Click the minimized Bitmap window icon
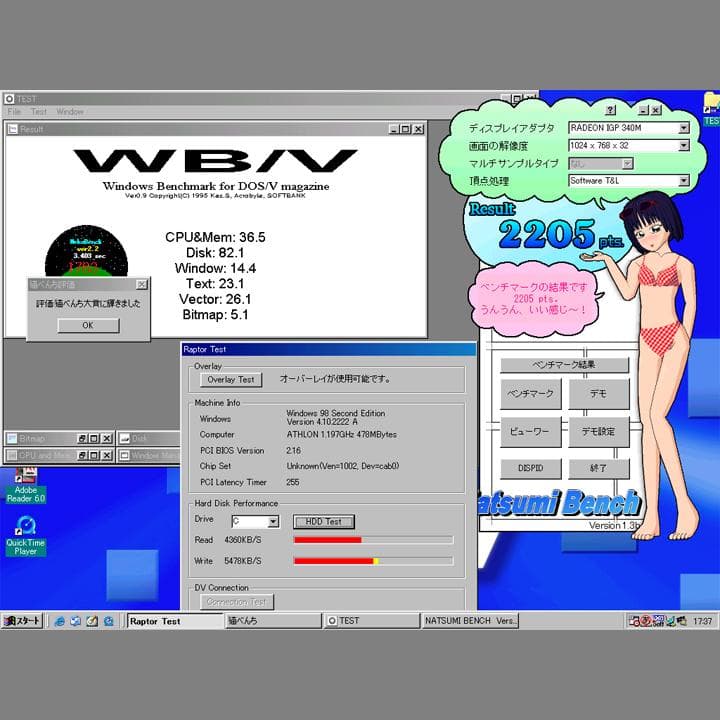This screenshot has height=720, width=720. 12,439
